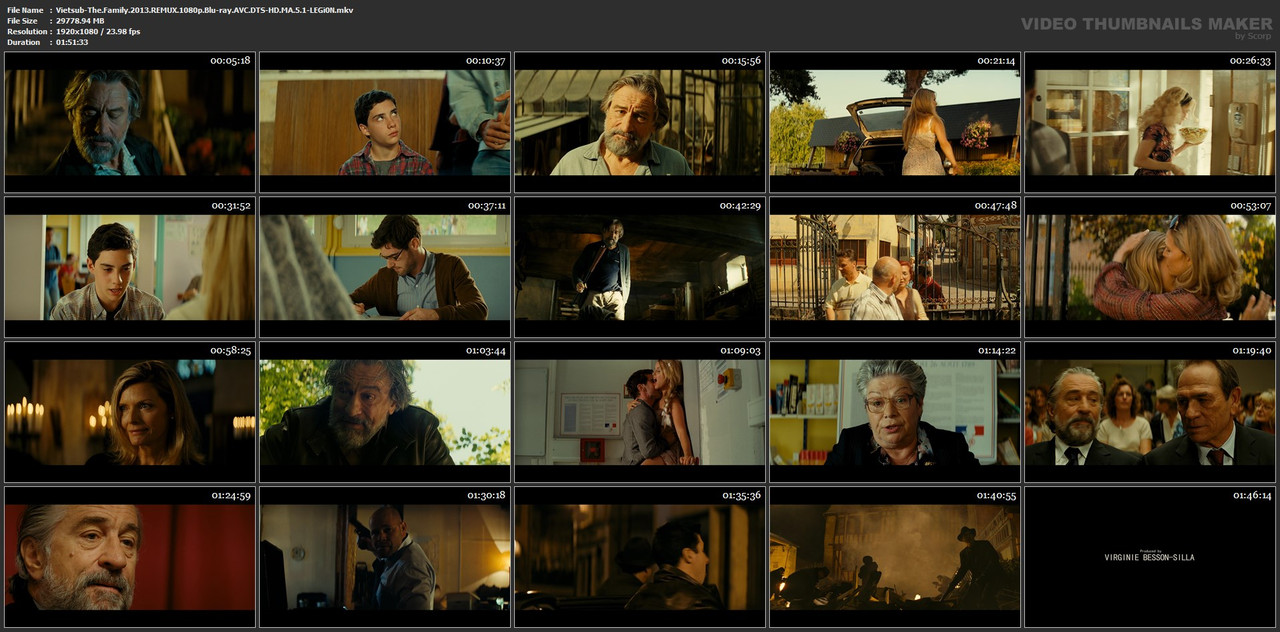Select the credits thumbnail at 01:46:14
The height and width of the screenshot is (632, 1280).
[x=1150, y=557]
